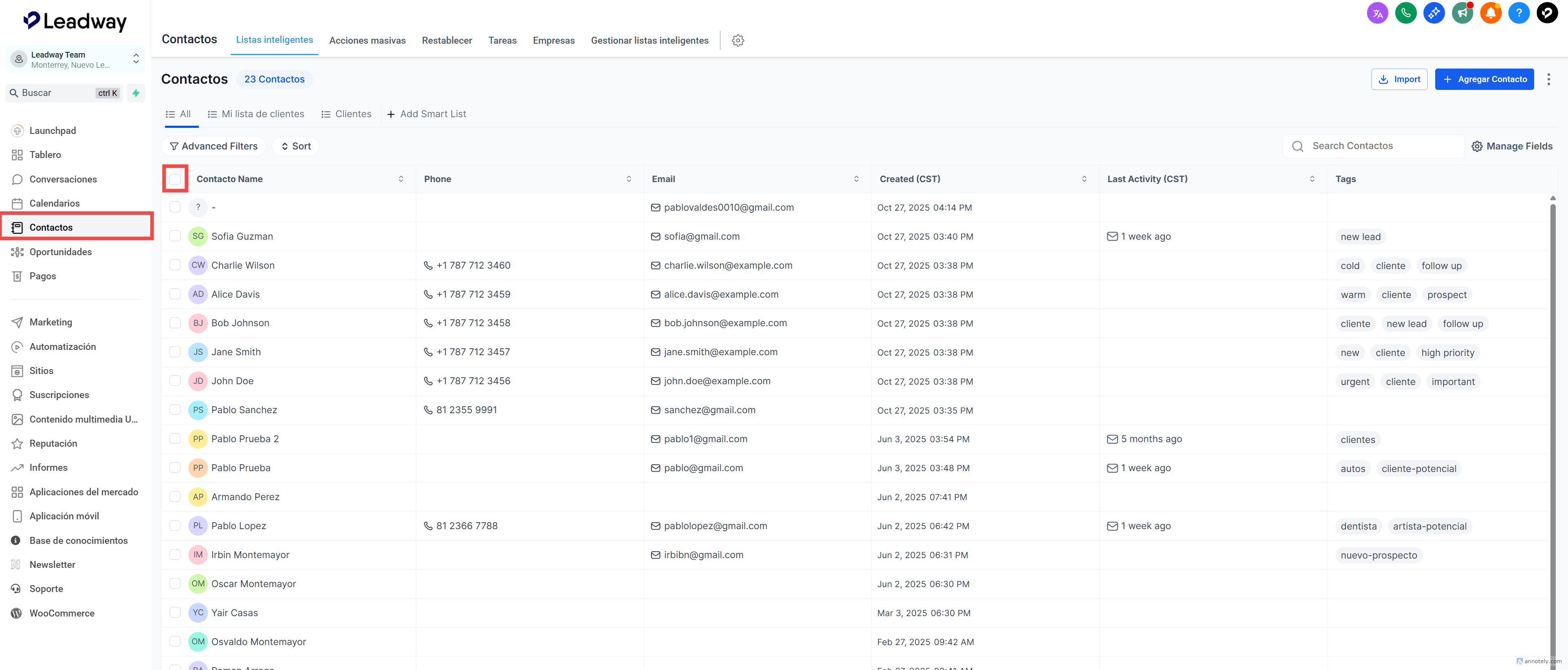This screenshot has height=670, width=1568.
Task: Open the three-dot more options menu
Action: point(1548,79)
